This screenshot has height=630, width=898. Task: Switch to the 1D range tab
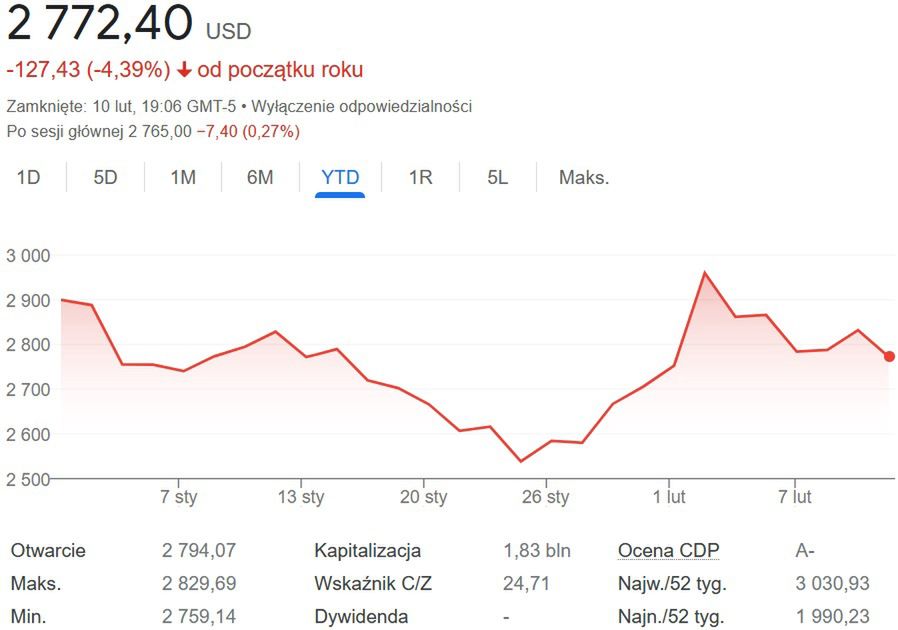[28, 178]
